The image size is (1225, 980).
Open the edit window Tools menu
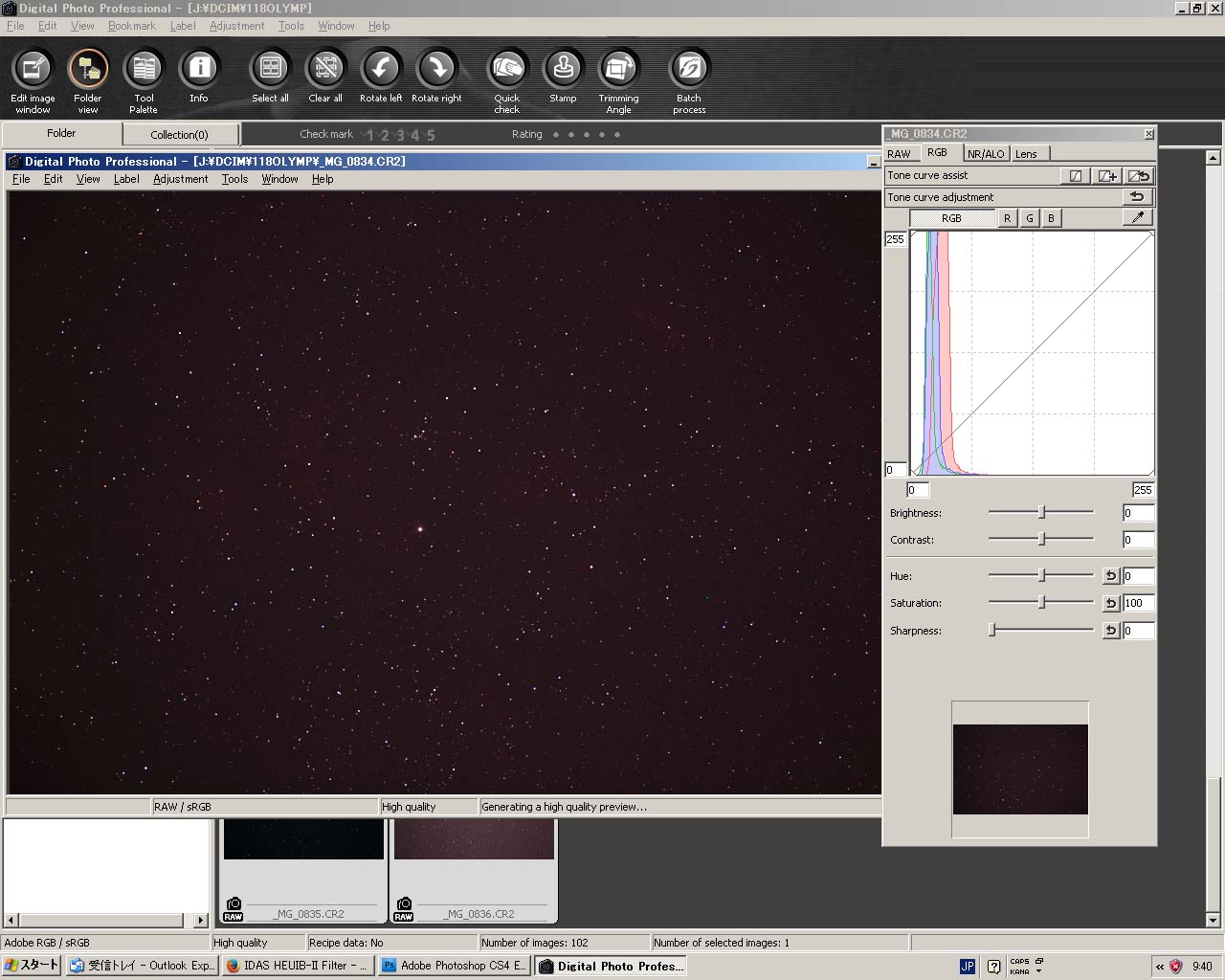coord(234,179)
